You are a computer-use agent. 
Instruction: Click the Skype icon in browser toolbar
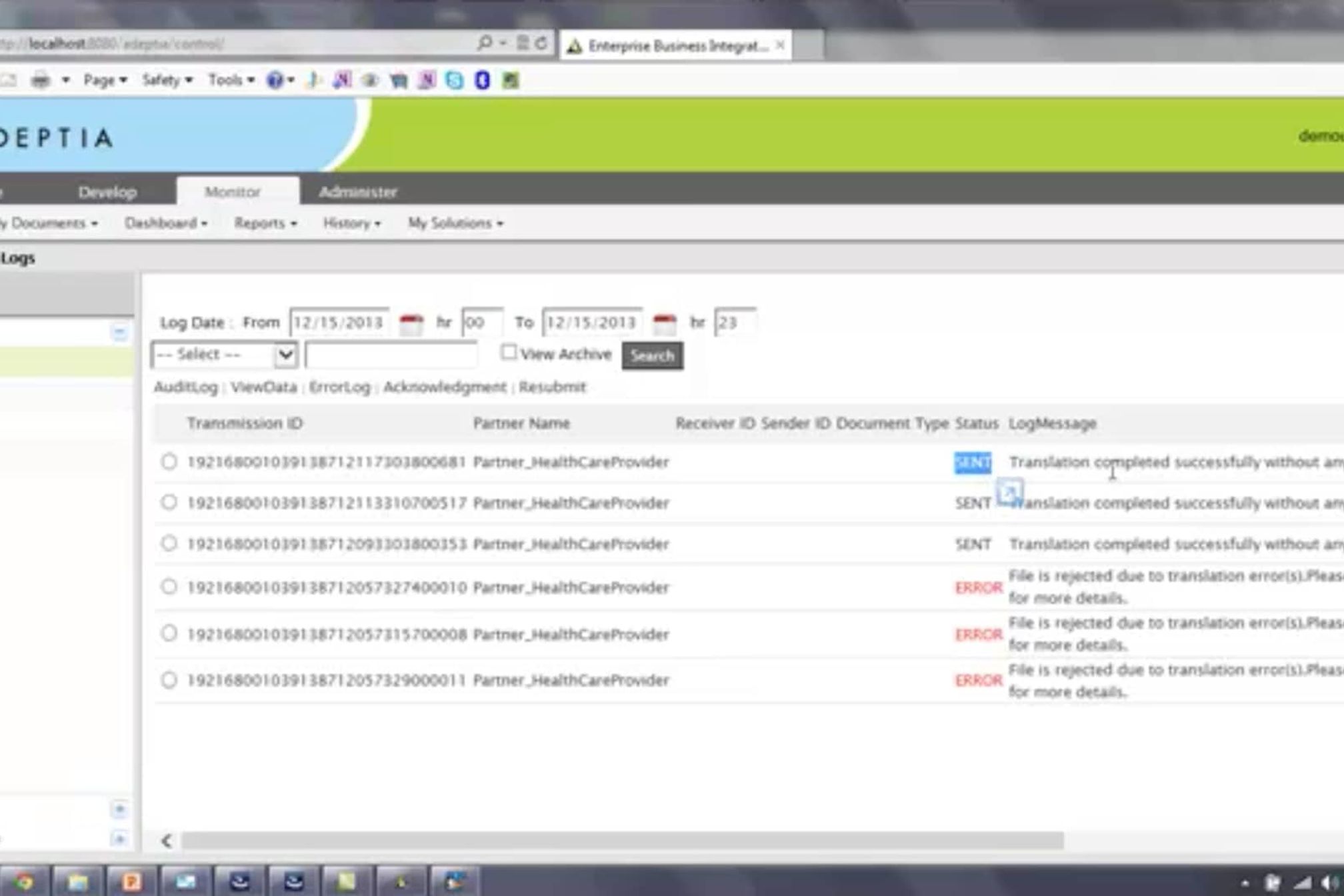click(x=455, y=81)
